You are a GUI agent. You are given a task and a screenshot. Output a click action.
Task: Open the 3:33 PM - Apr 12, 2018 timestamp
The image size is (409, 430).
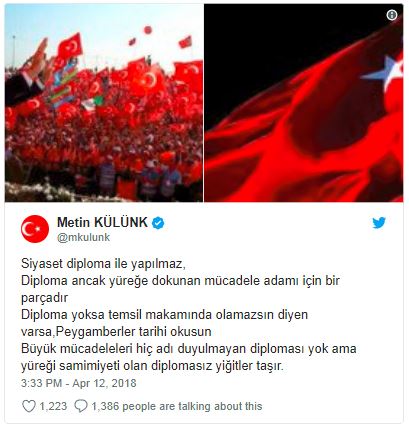(x=79, y=383)
